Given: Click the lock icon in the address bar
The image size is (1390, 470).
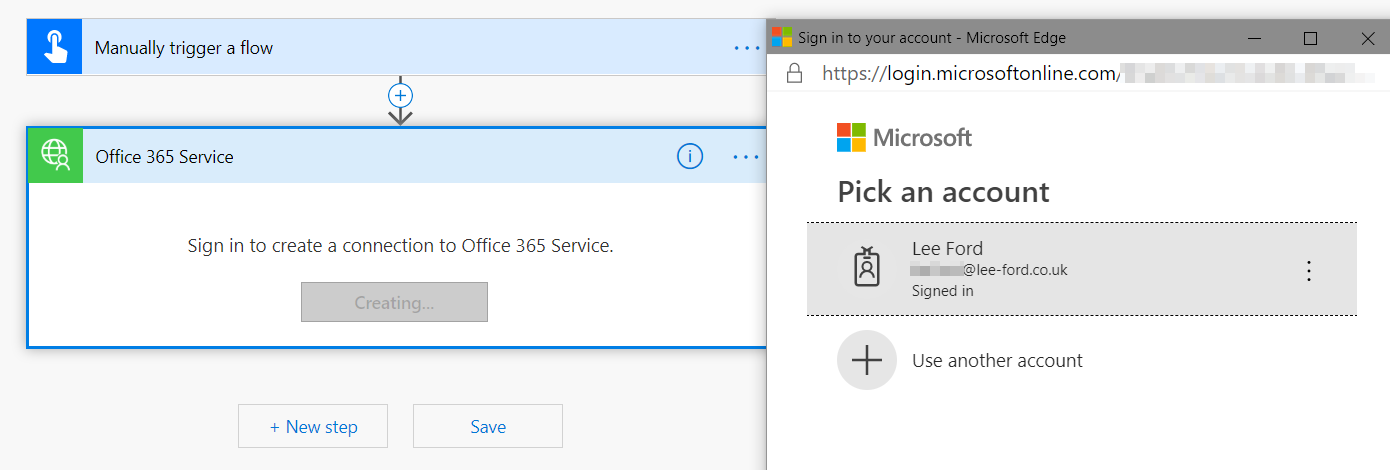Looking at the screenshot, I should (x=794, y=73).
